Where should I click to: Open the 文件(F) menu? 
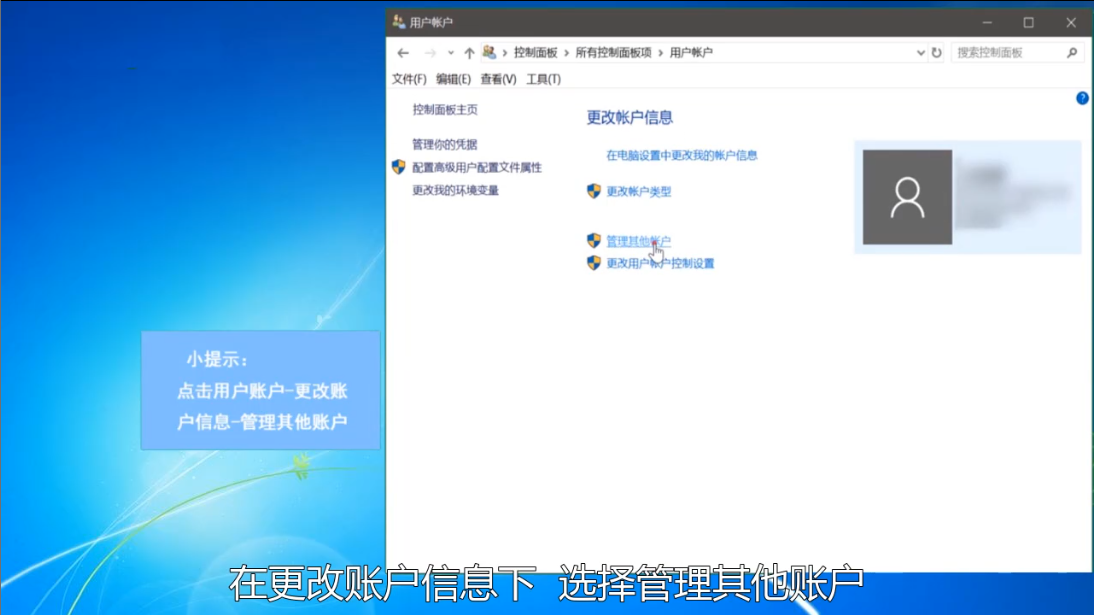pyautogui.click(x=409, y=79)
